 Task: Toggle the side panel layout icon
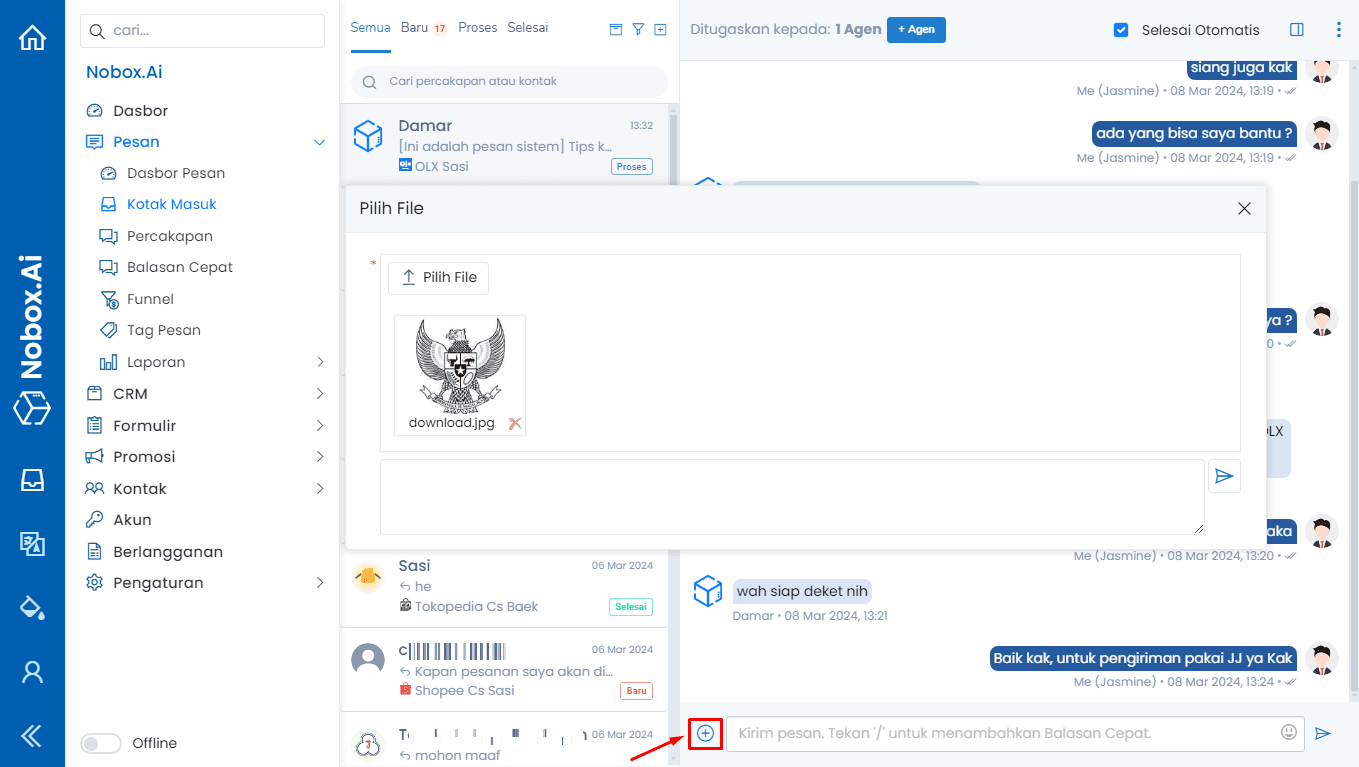pos(1297,30)
